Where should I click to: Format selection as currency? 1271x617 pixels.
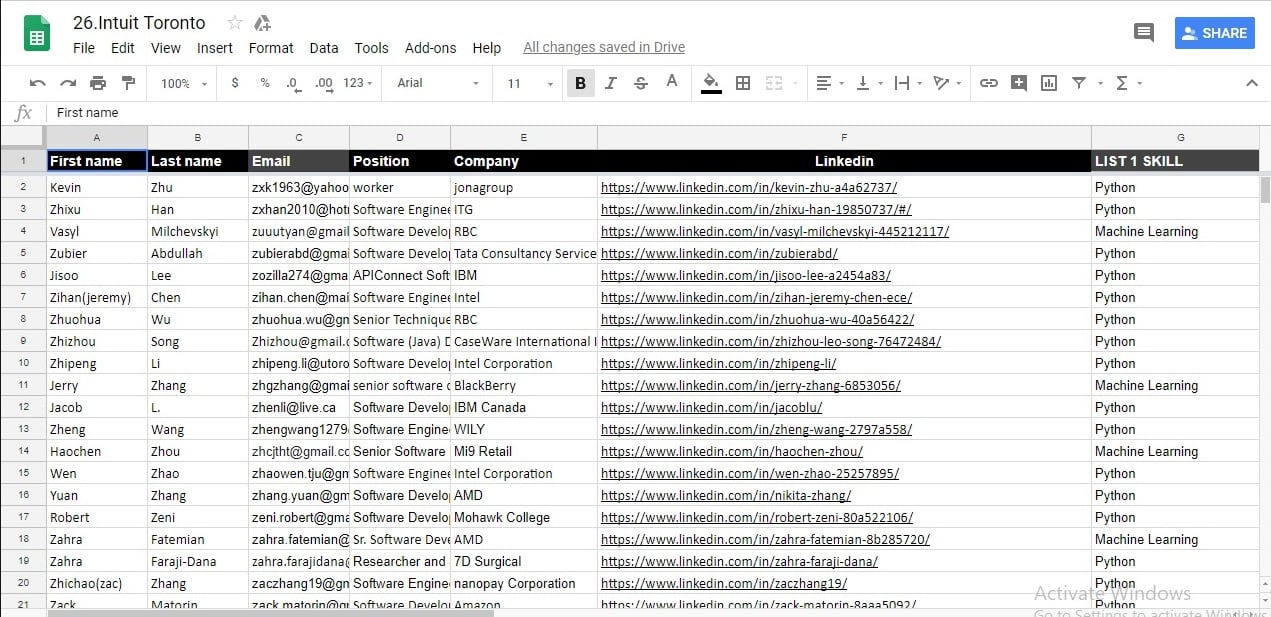[x=235, y=83]
